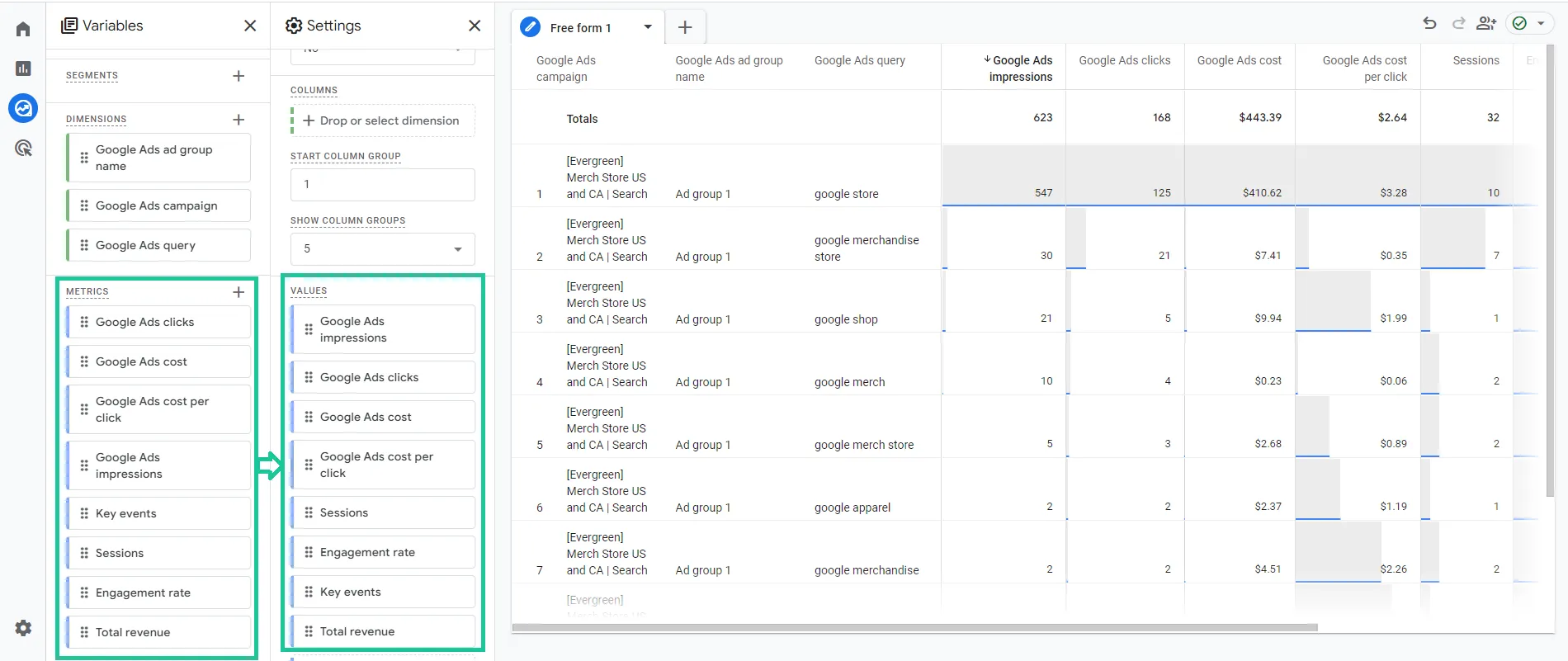Select Google Ads ad group name dimension
This screenshot has width=1568, height=661.
tap(158, 158)
